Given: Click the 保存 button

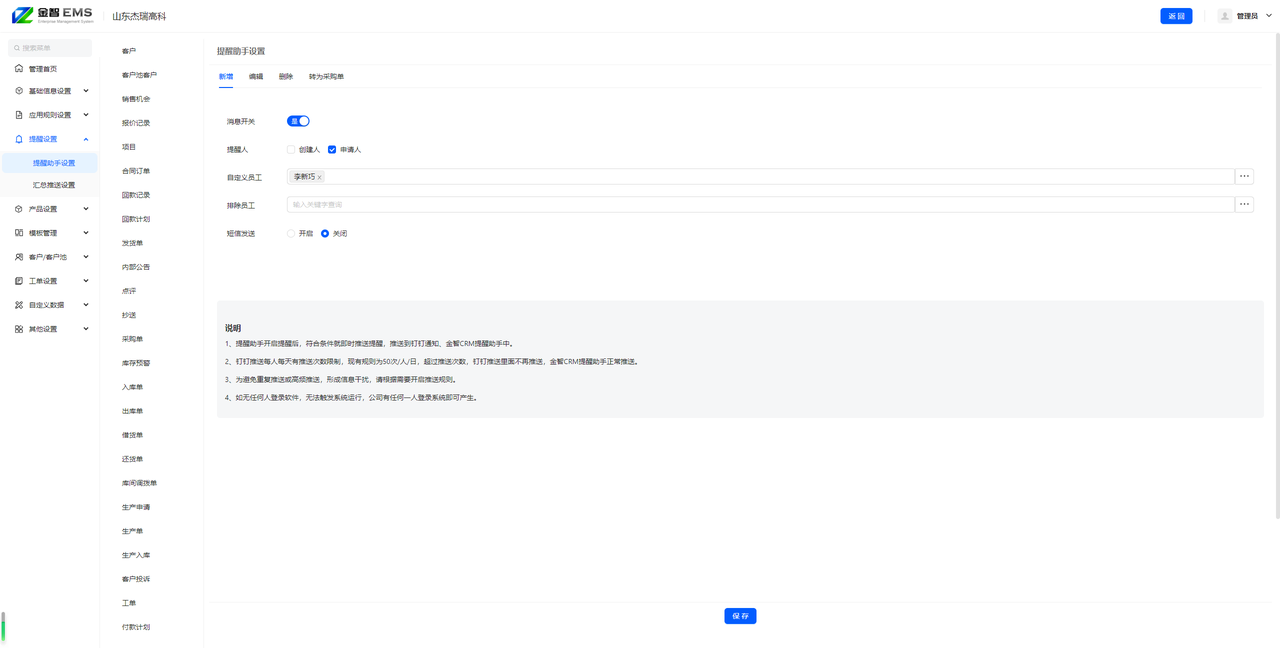Looking at the screenshot, I should click(x=740, y=616).
